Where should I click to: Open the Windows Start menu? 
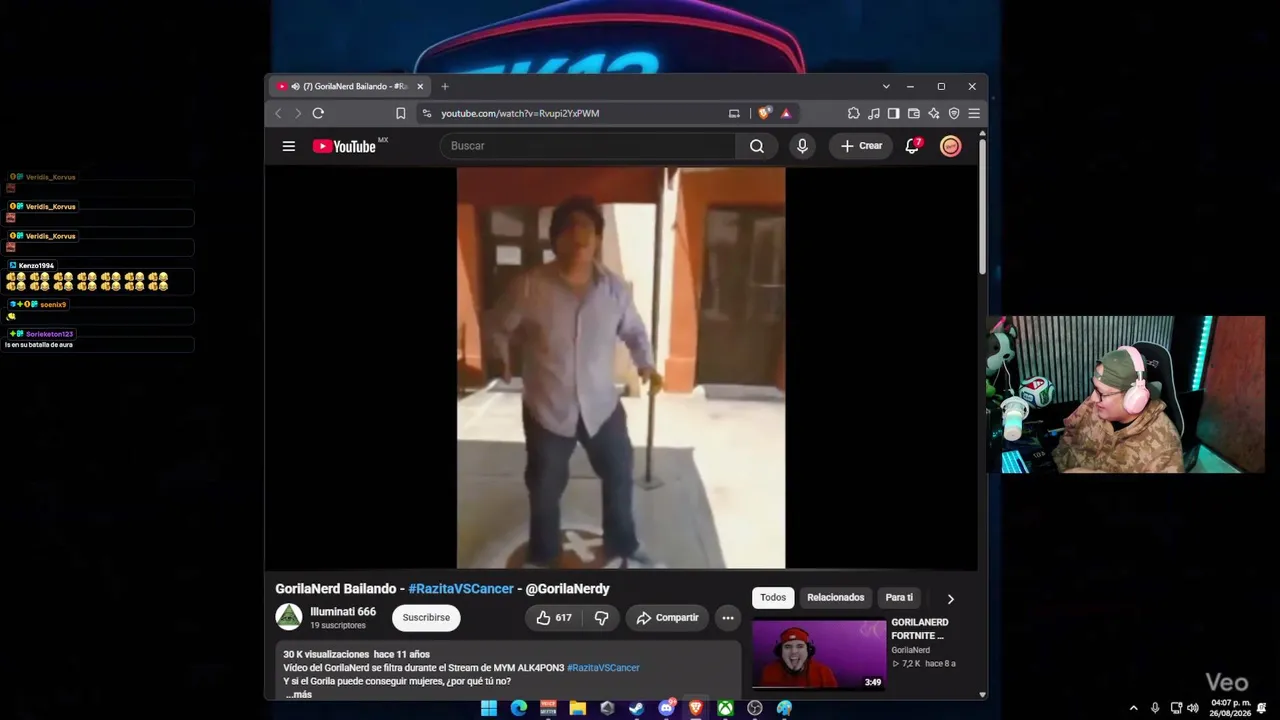click(x=489, y=708)
